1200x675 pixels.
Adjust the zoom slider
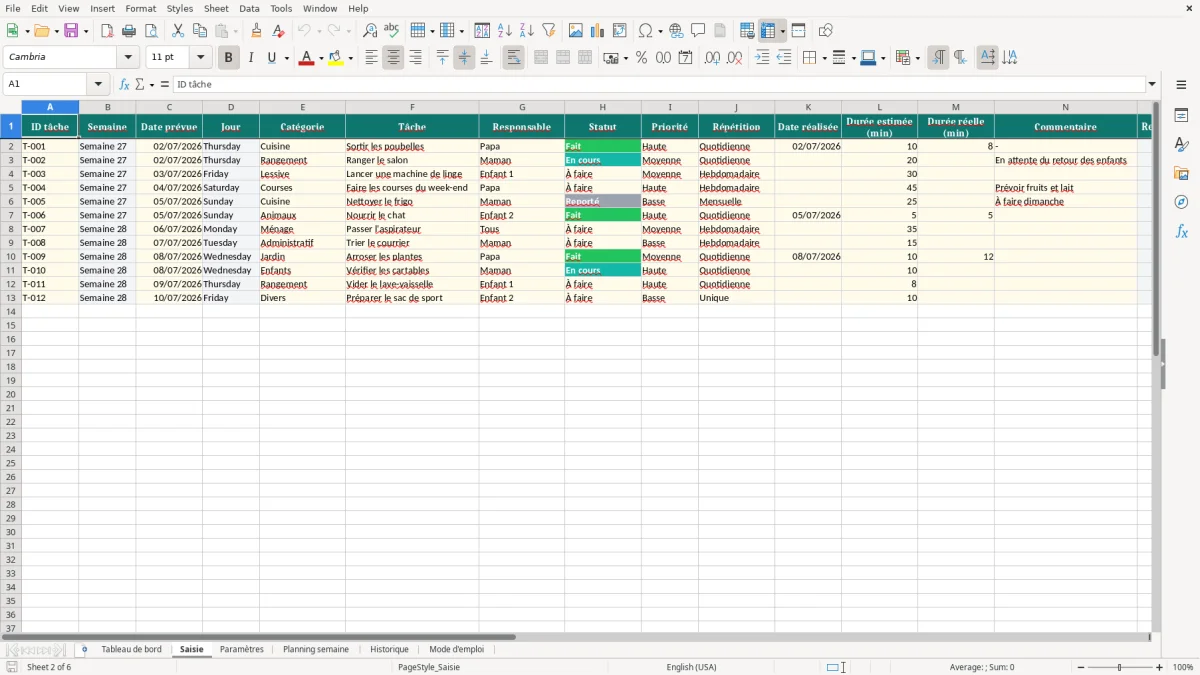coord(1120,667)
